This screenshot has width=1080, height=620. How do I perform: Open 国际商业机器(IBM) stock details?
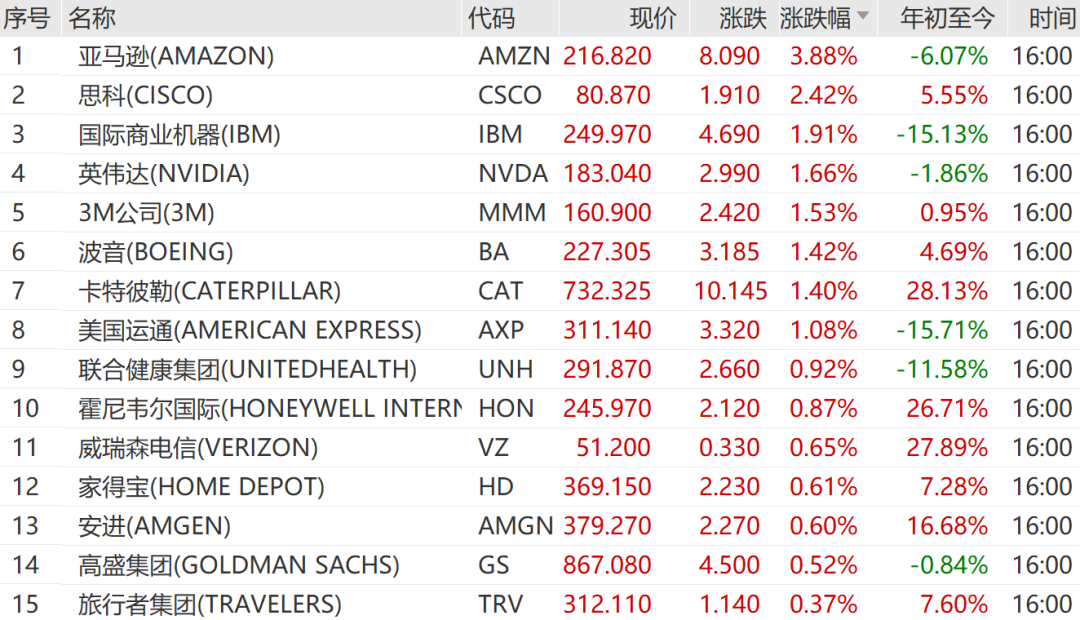179,134
